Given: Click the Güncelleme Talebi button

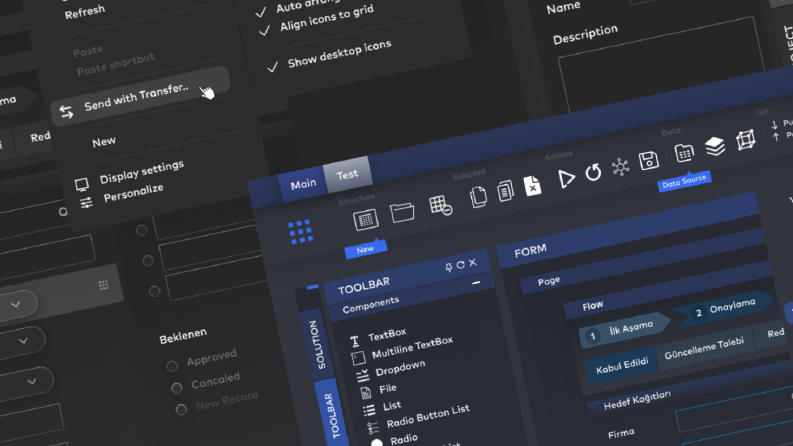Looking at the screenshot, I should tap(704, 347).
